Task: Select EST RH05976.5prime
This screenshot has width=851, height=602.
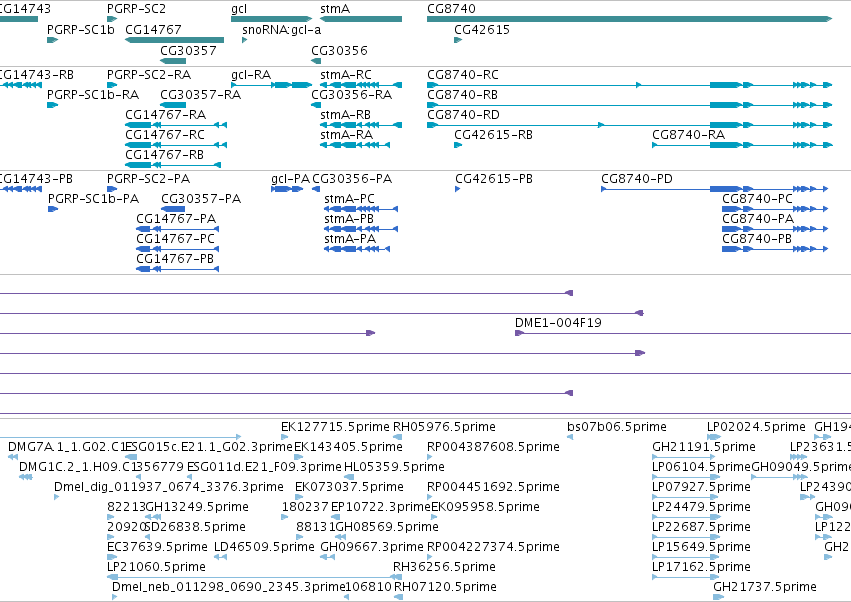Action: pyautogui.click(x=398, y=437)
